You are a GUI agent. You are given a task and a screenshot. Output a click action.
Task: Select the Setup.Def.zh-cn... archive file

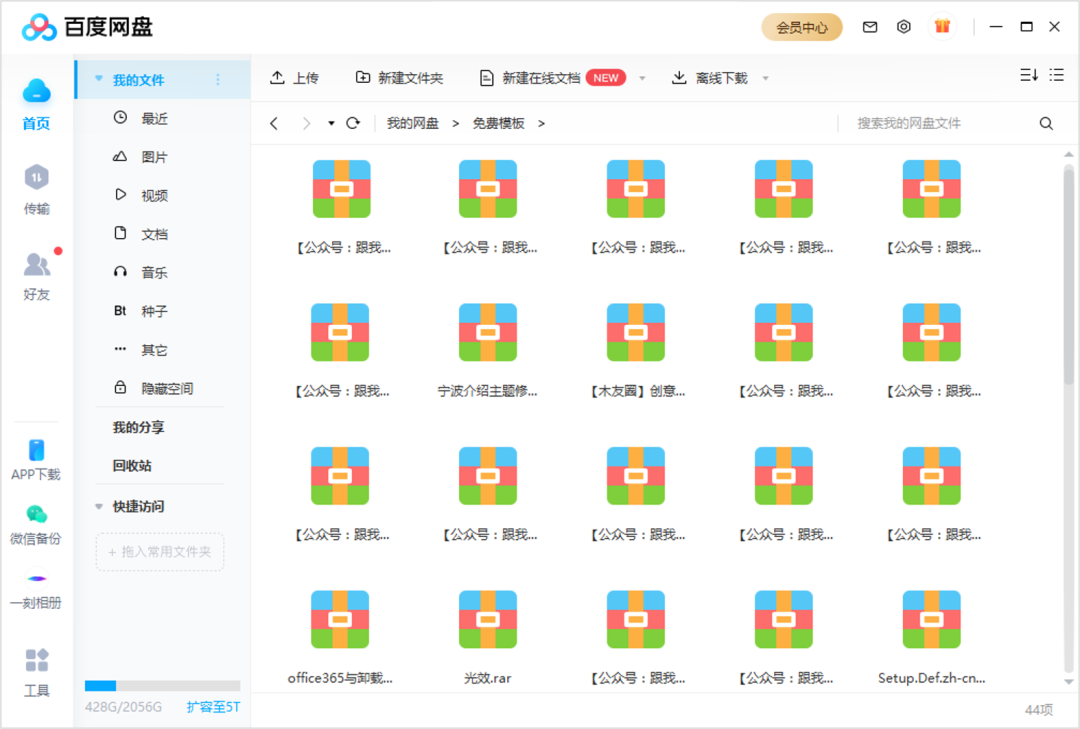[931, 637]
